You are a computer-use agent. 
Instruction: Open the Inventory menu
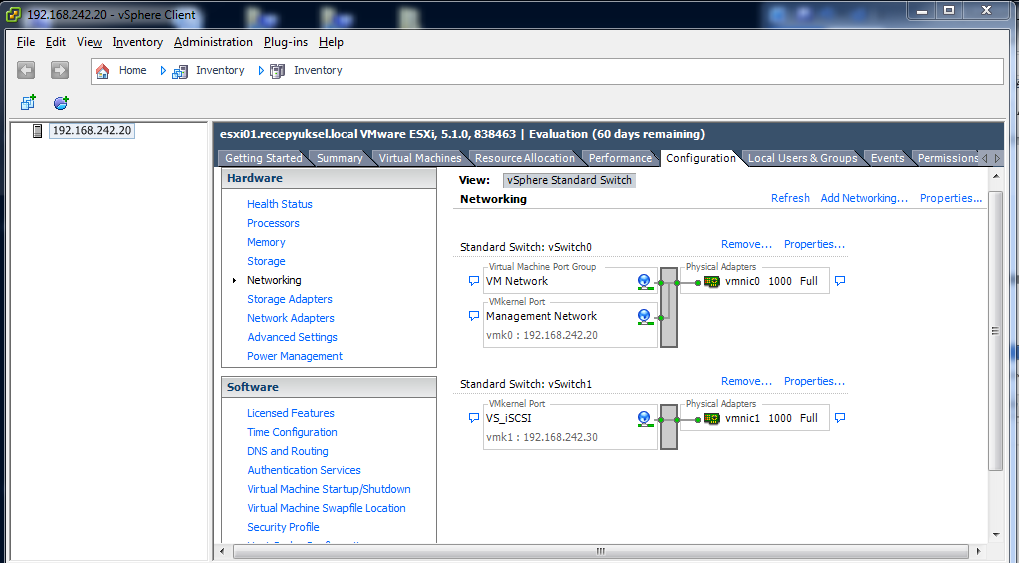tap(138, 42)
